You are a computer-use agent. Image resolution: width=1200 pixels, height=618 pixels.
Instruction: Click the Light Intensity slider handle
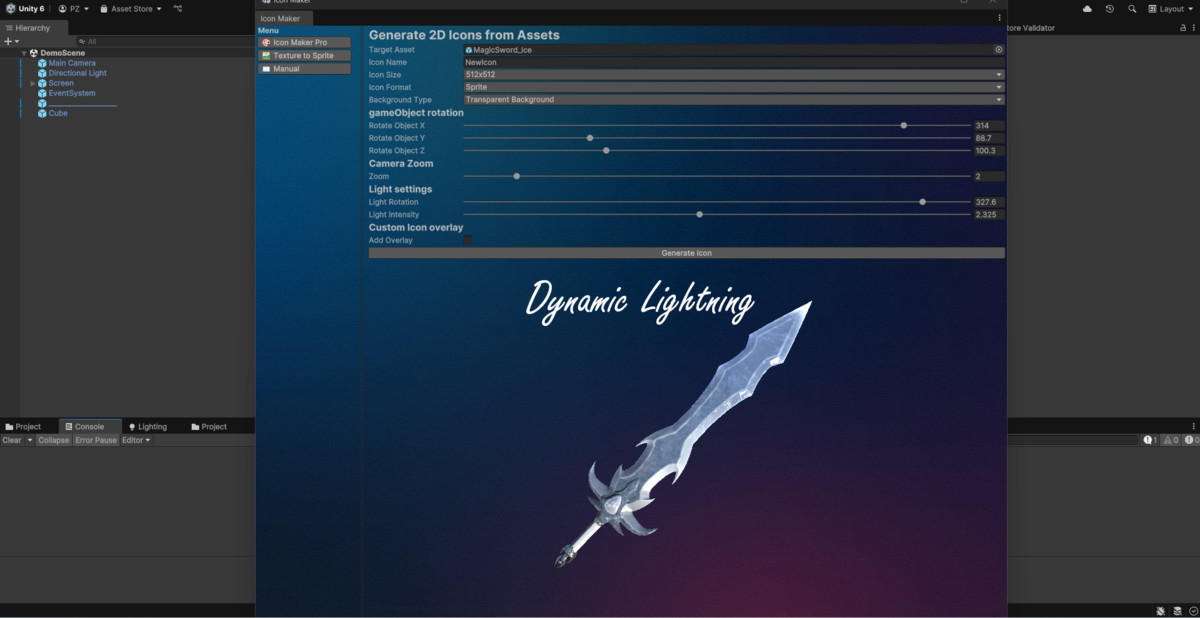click(699, 215)
